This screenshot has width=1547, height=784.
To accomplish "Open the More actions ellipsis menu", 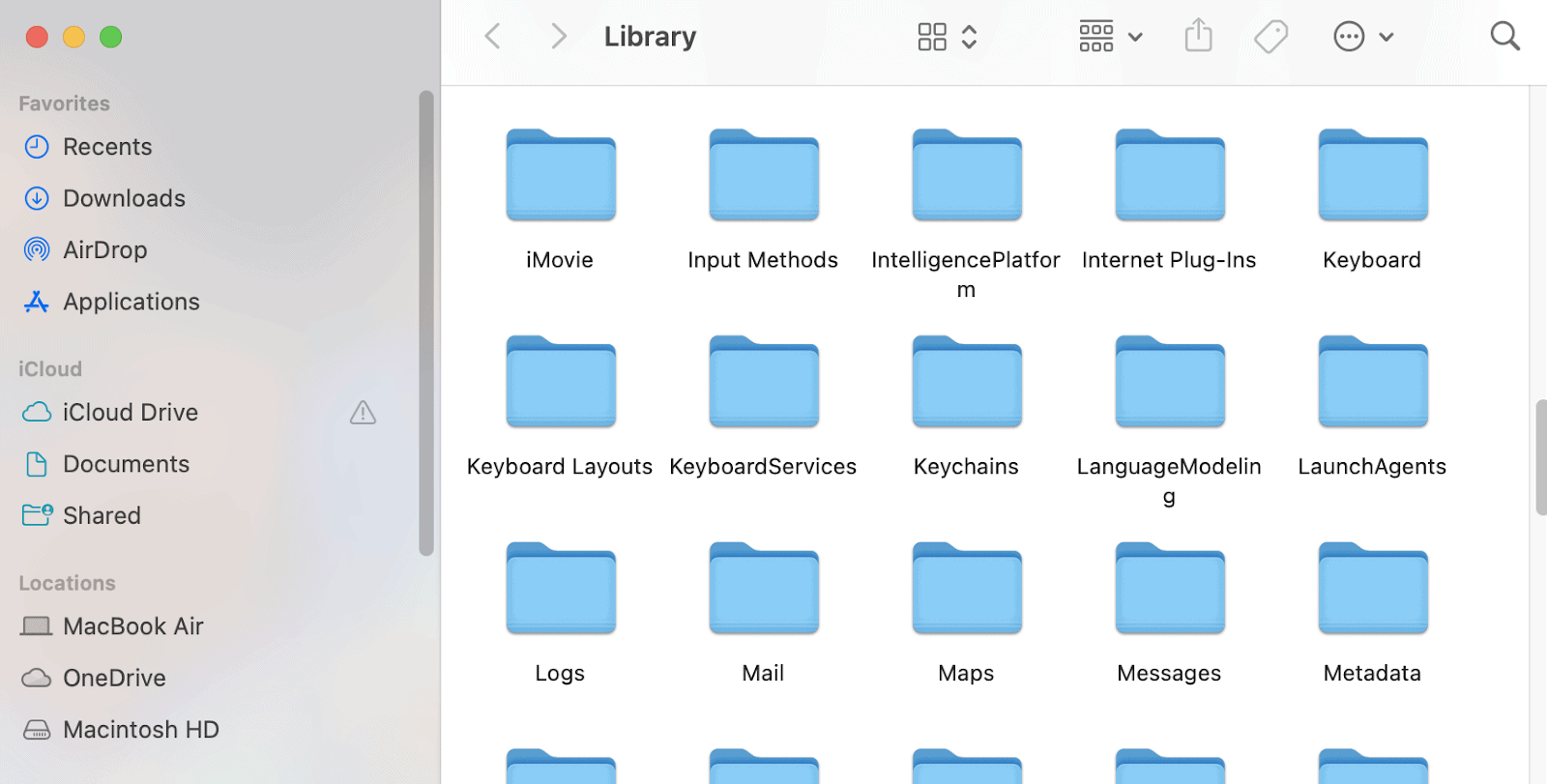I will tap(1363, 37).
